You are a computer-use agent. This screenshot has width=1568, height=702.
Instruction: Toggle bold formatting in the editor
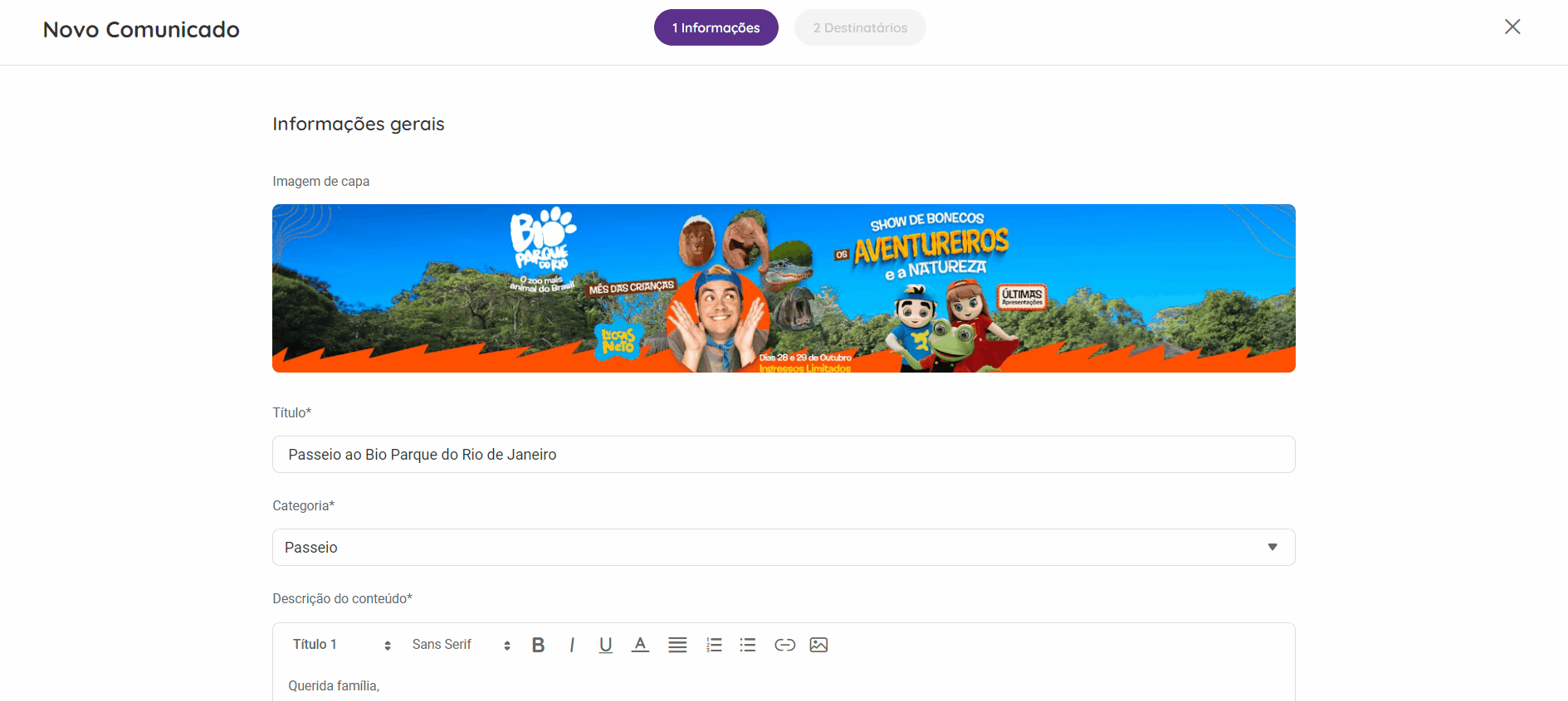coord(538,645)
